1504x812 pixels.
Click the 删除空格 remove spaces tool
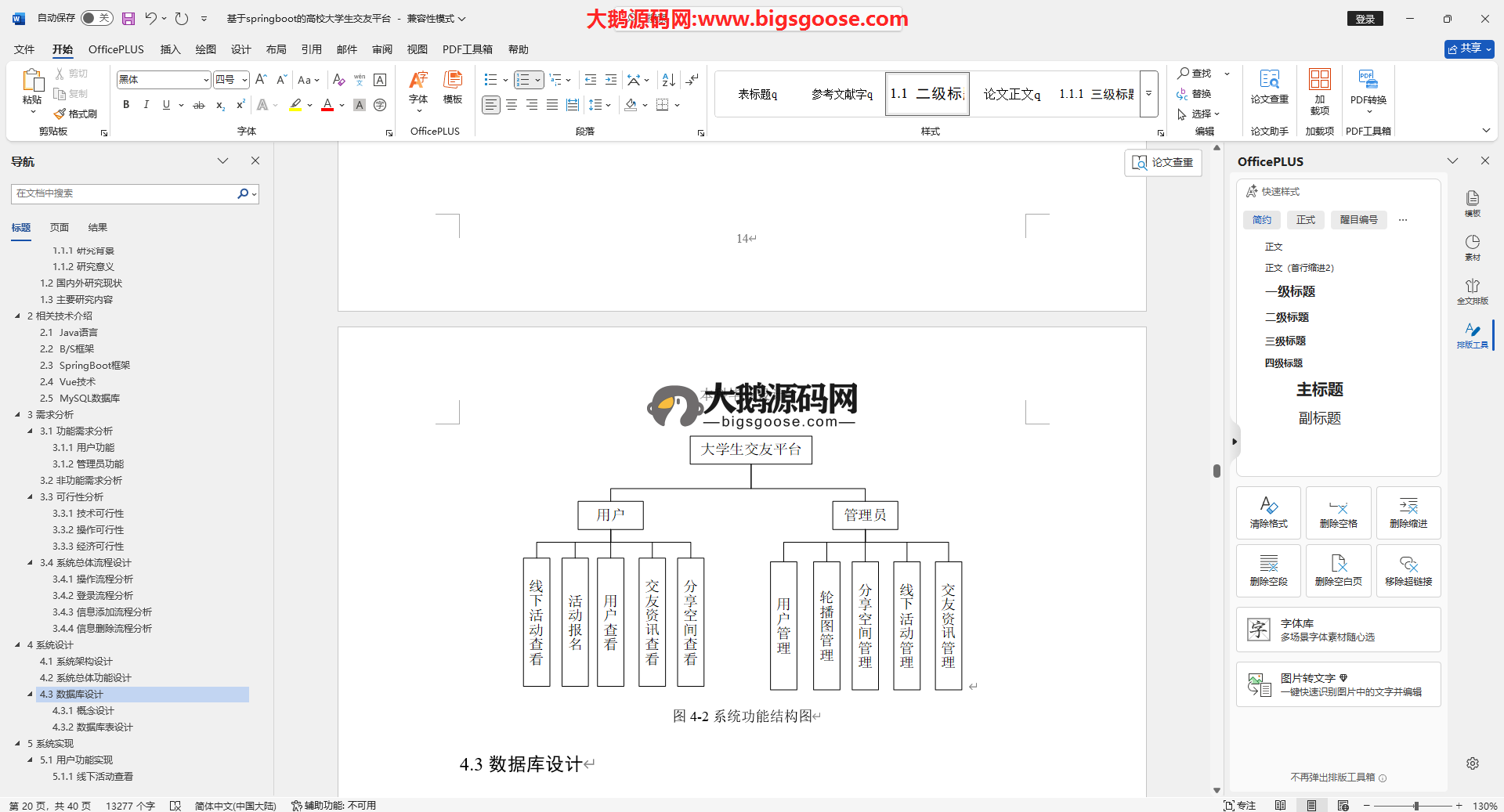(x=1338, y=513)
